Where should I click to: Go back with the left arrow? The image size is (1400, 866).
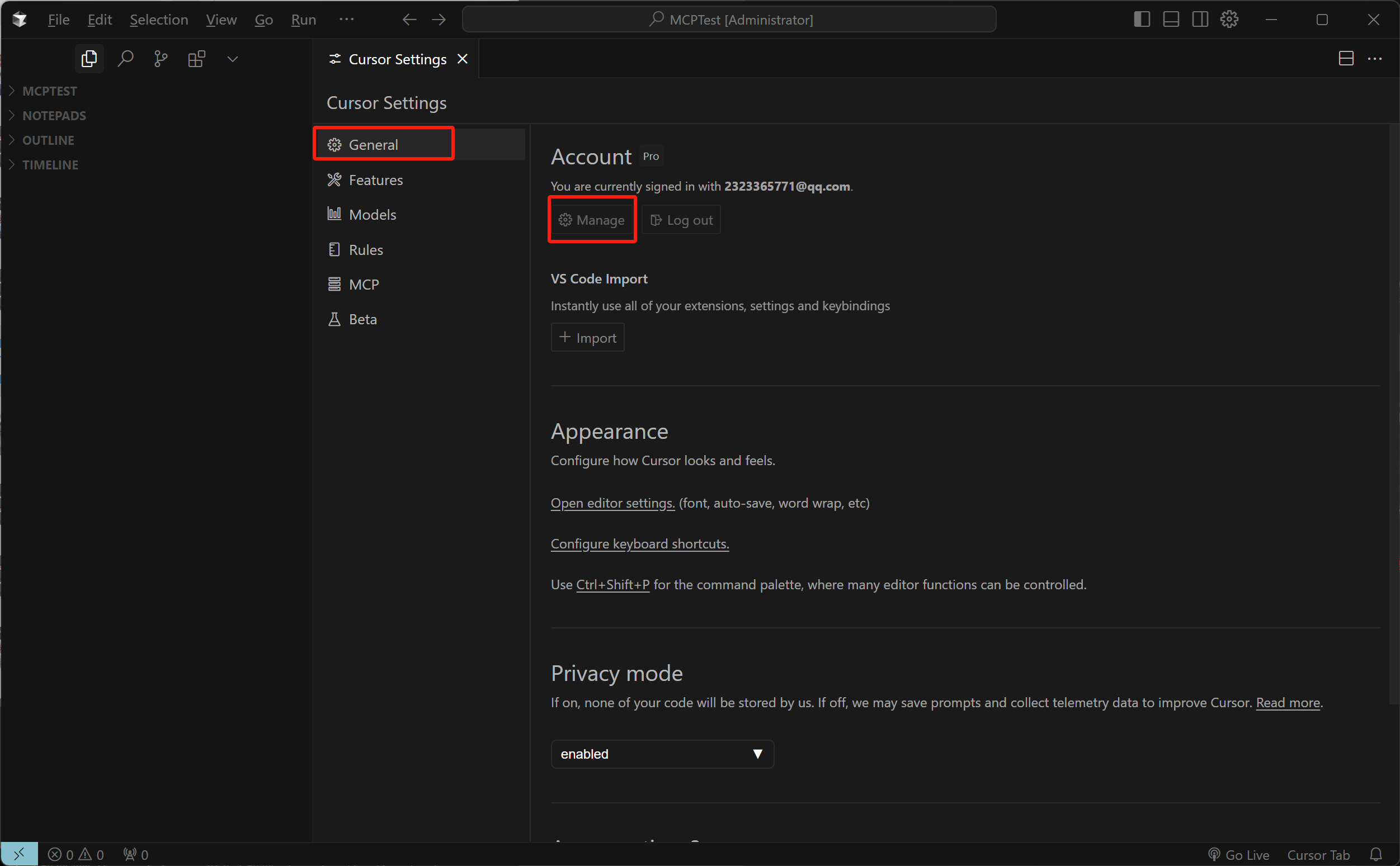pyautogui.click(x=409, y=20)
